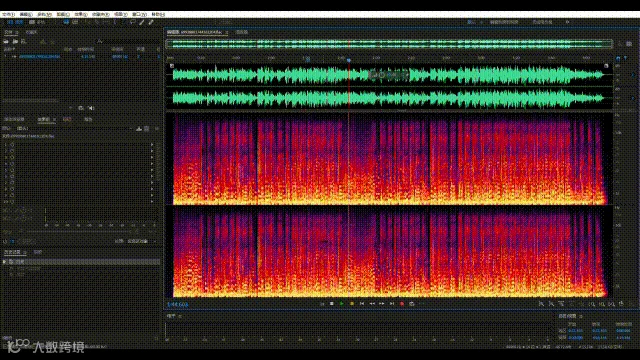This screenshot has width=640, height=360.
Task: Switch to Multitrack view
Action: click(x=38, y=22)
